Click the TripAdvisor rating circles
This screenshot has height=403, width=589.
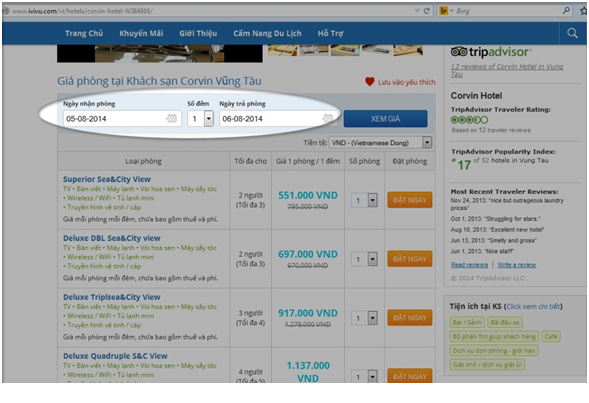tap(469, 120)
